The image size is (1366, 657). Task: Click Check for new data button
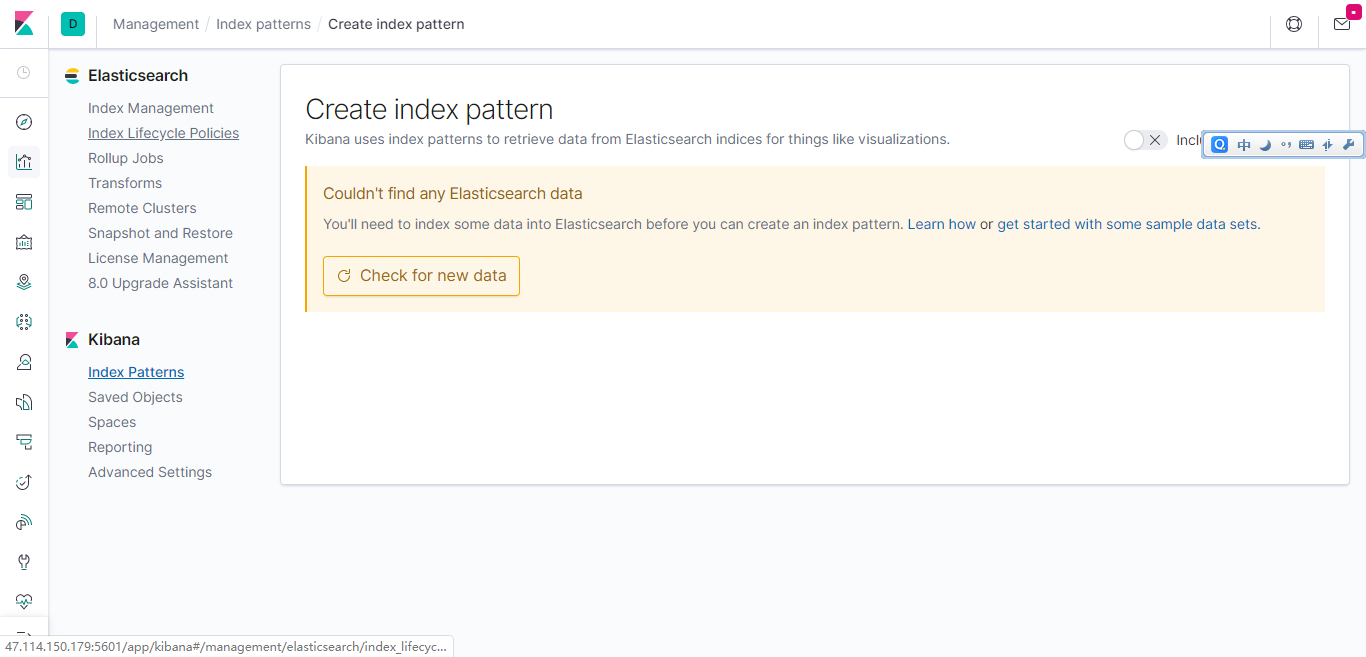coord(421,276)
